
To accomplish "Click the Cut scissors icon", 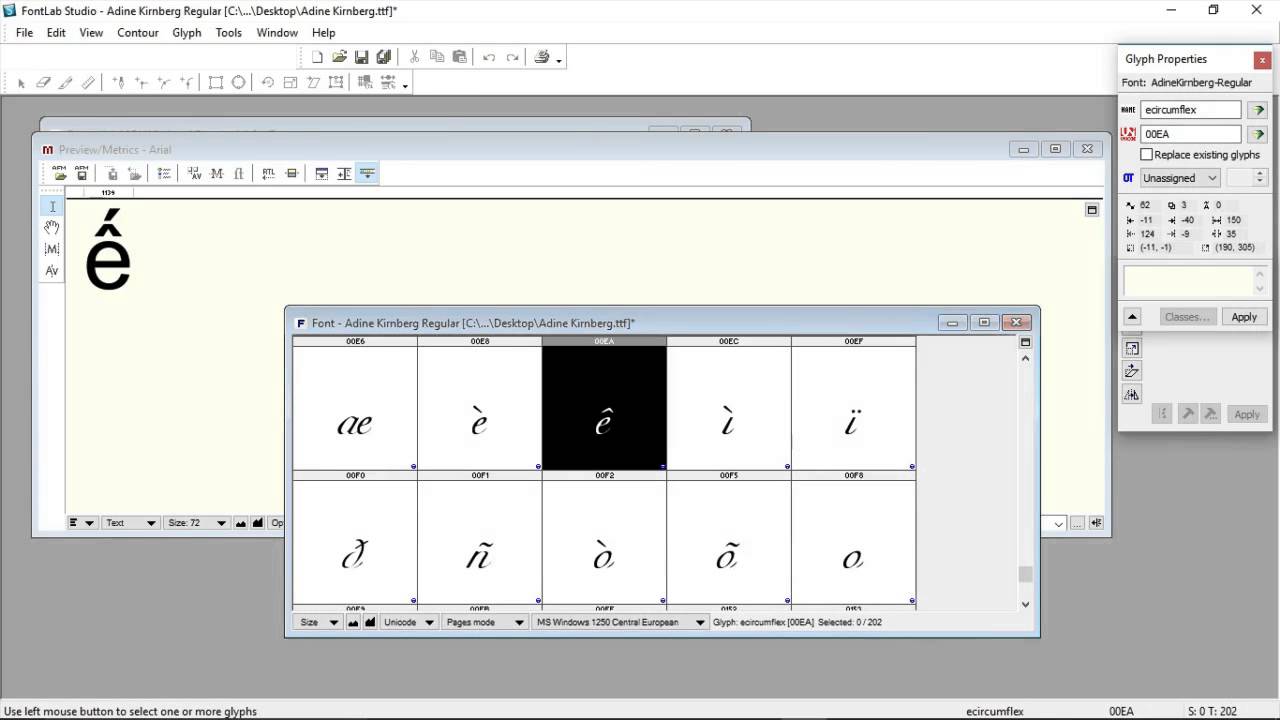I will pos(415,57).
